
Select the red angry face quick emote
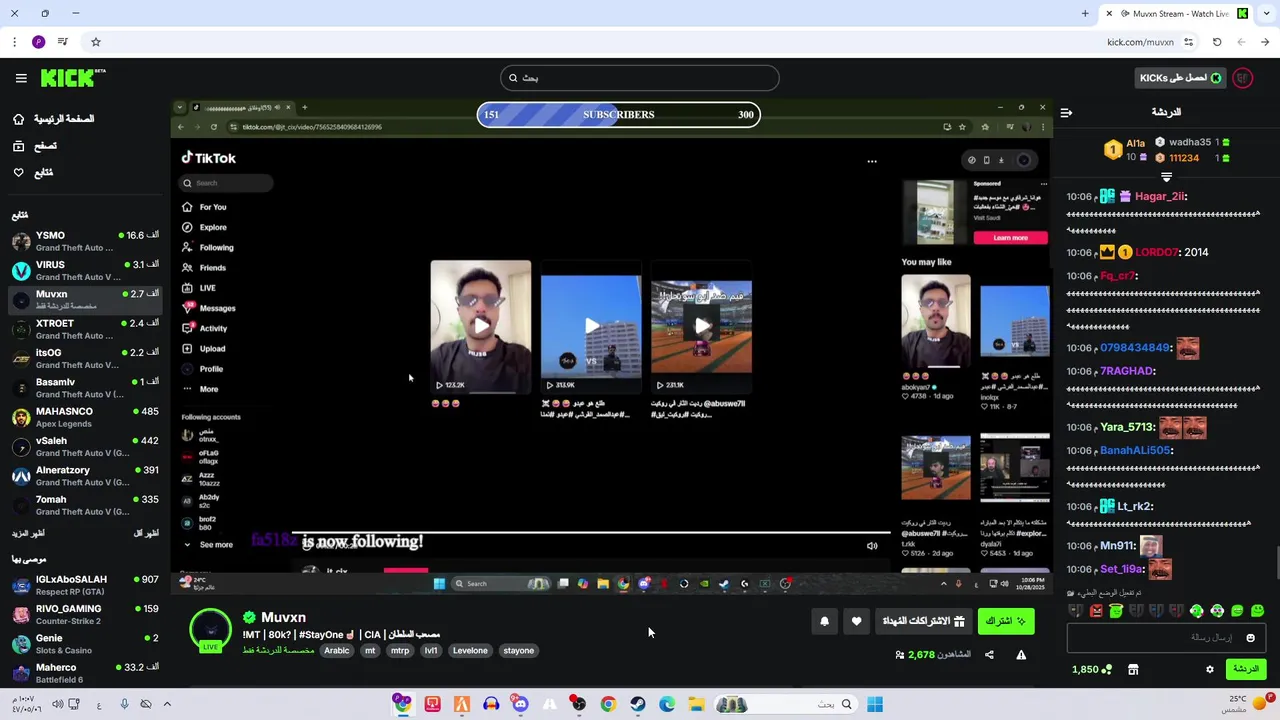pos(1096,610)
